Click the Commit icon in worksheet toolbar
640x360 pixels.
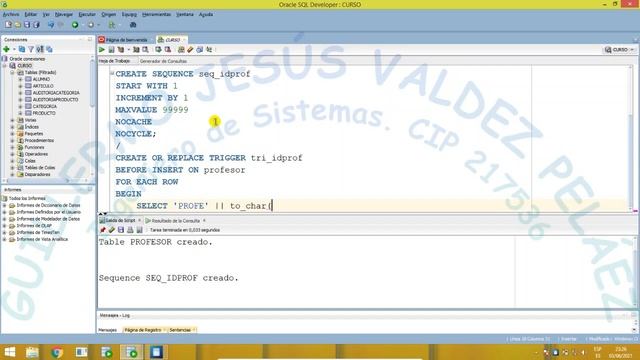(x=158, y=50)
